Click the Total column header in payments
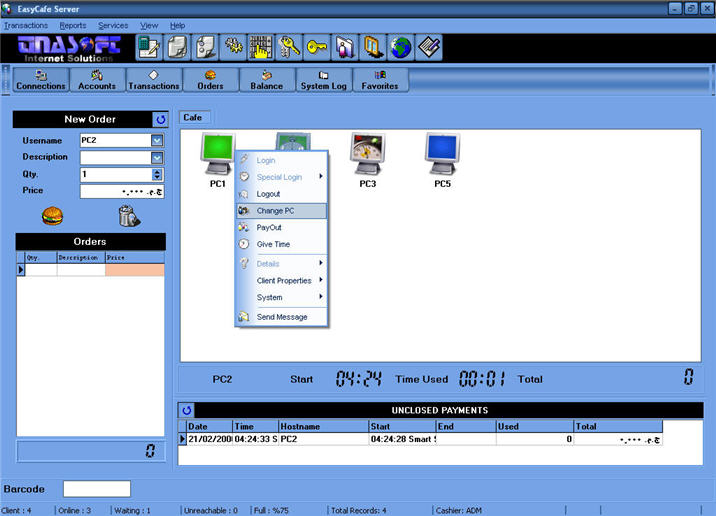The image size is (716, 516). click(x=618, y=426)
